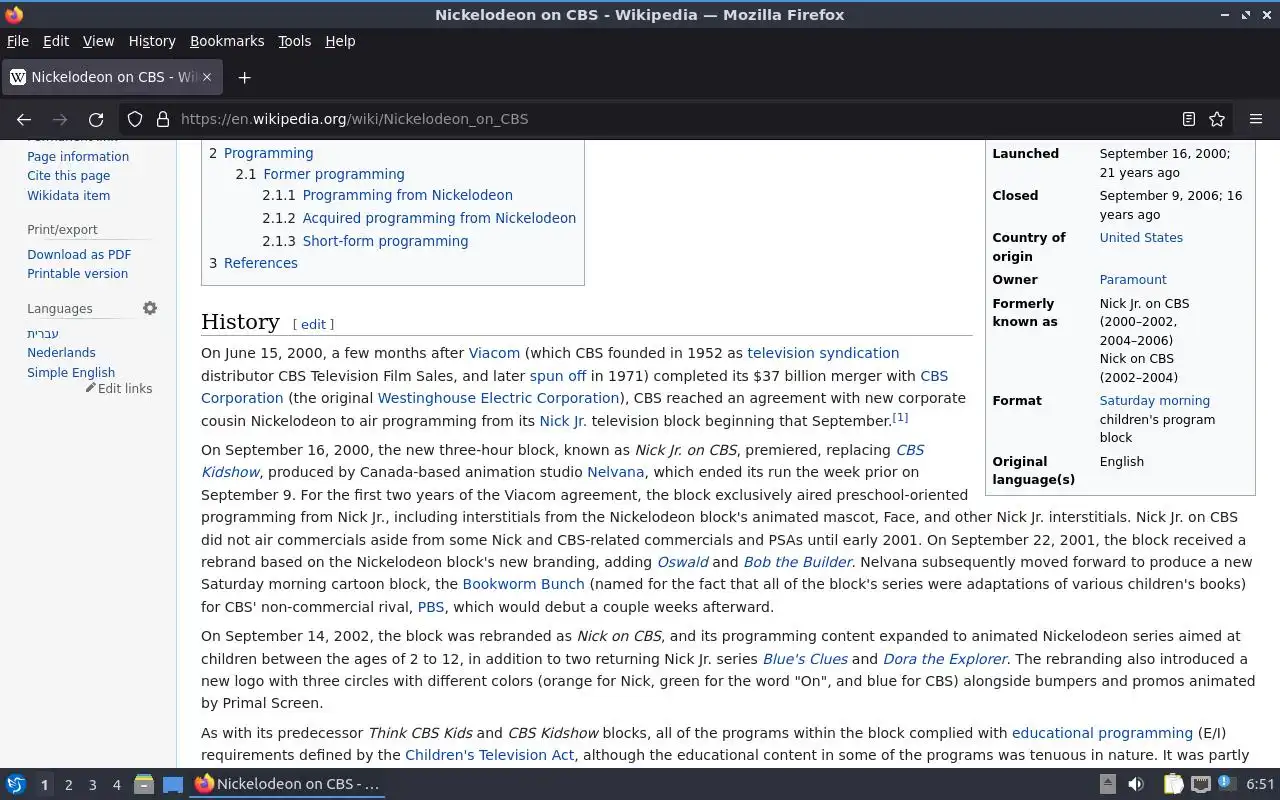Open the file manager taskbar icon
This screenshot has width=1280, height=800.
144,784
